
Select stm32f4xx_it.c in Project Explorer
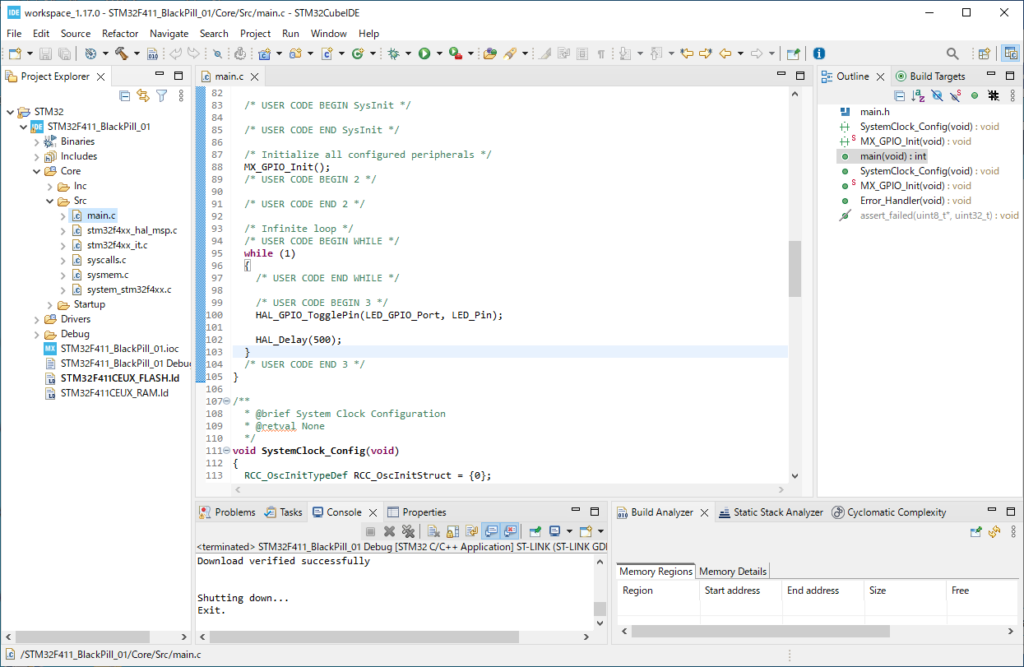tap(117, 245)
